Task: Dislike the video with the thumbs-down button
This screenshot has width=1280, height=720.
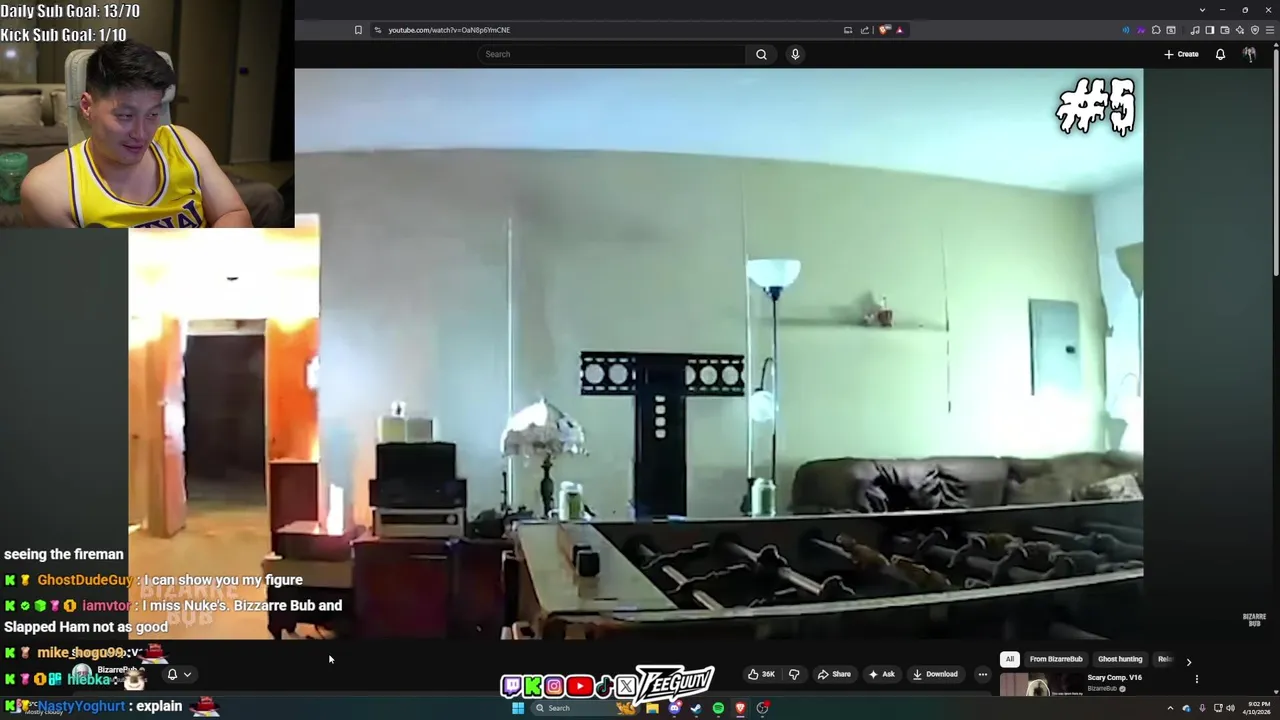Action: (x=794, y=674)
